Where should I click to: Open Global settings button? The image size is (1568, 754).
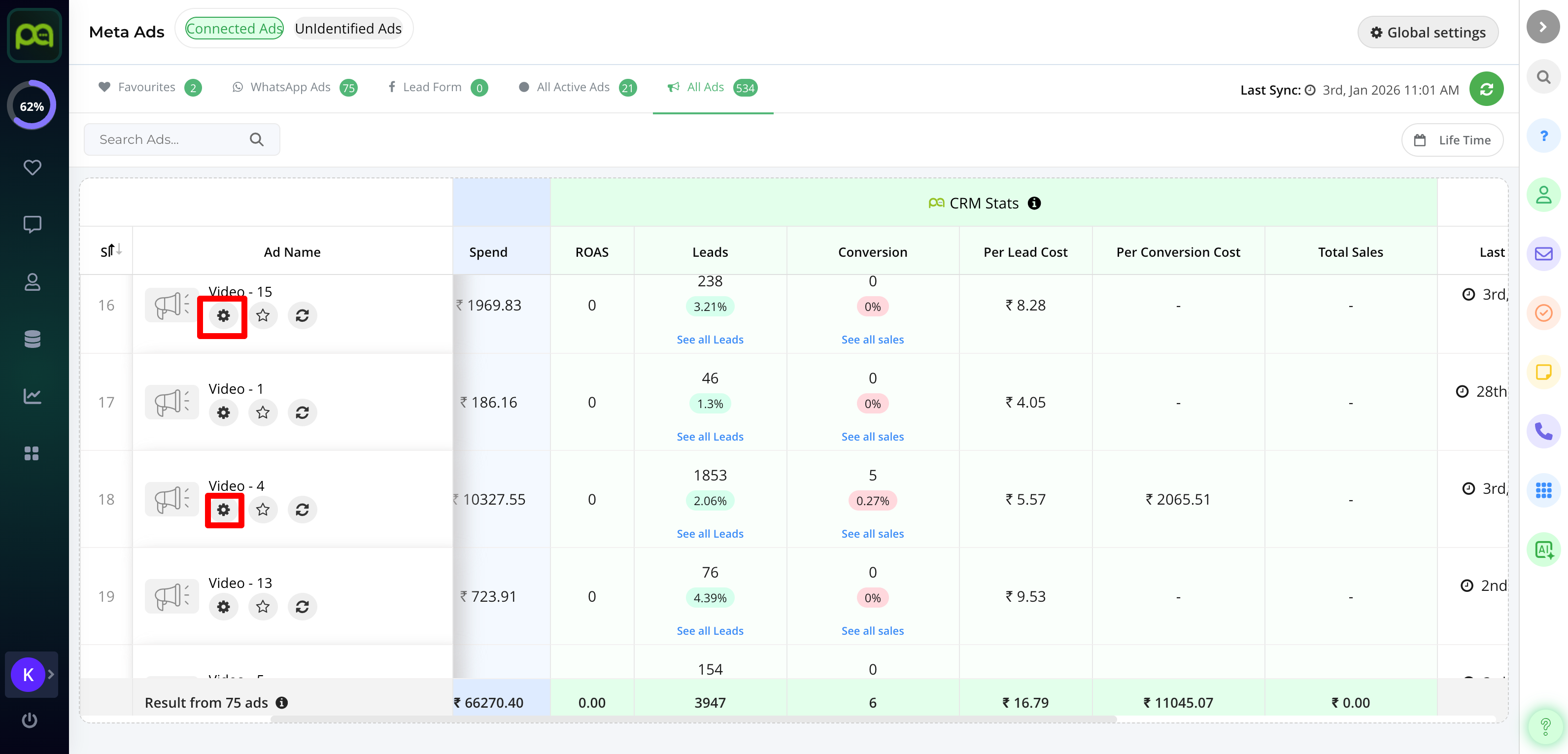point(1428,32)
